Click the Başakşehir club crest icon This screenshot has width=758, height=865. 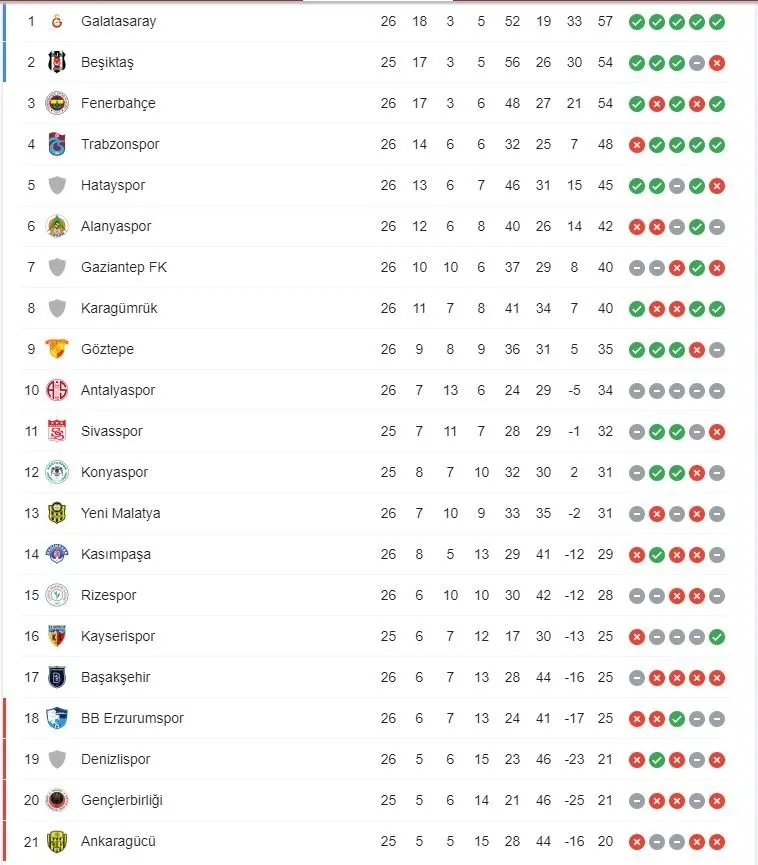click(57, 677)
